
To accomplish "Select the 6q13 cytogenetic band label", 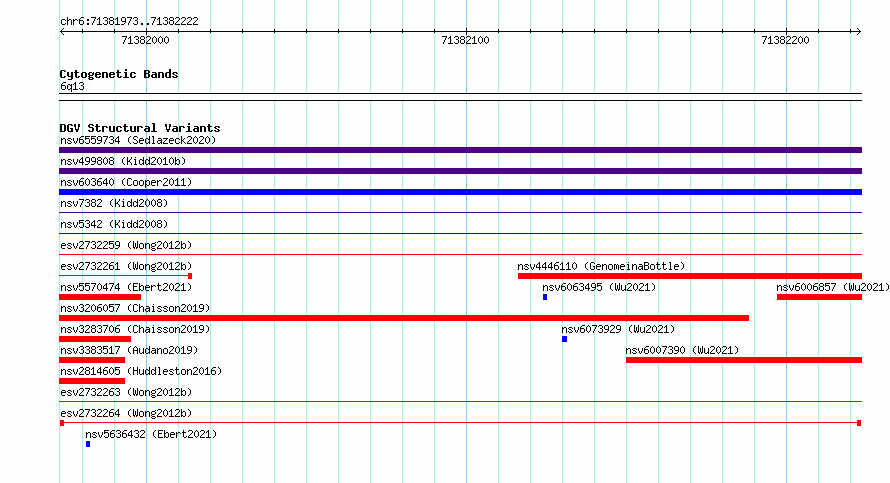I will coord(72,86).
